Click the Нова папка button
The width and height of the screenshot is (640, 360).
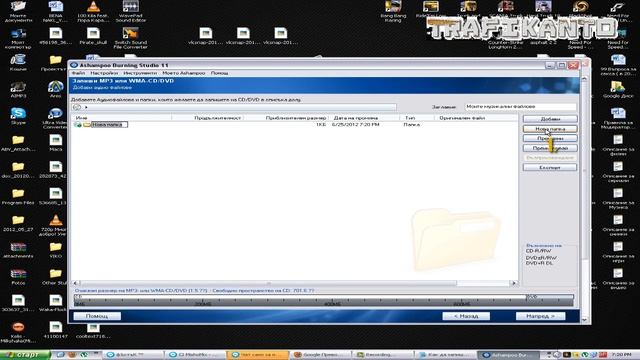point(550,129)
